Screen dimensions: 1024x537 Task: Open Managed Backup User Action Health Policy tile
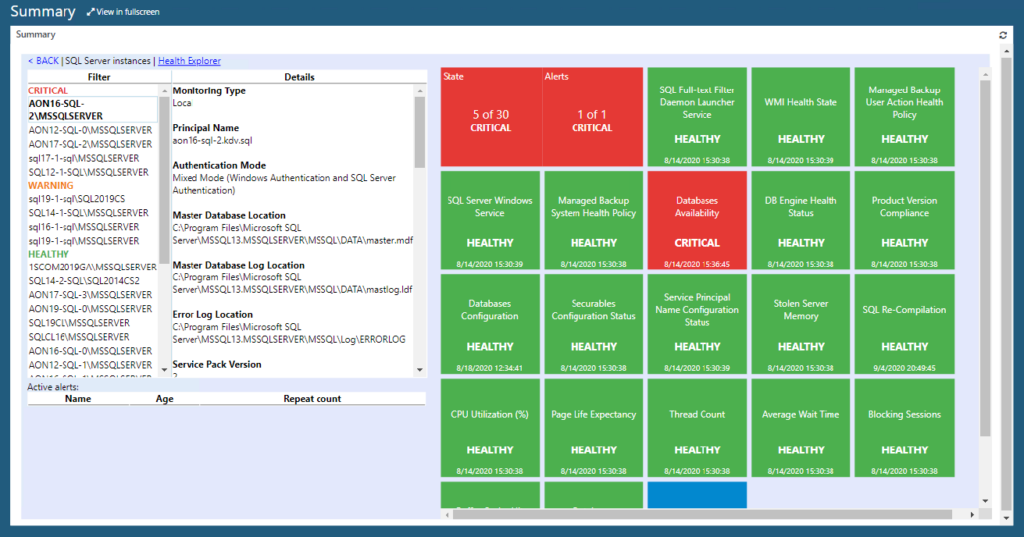point(904,117)
